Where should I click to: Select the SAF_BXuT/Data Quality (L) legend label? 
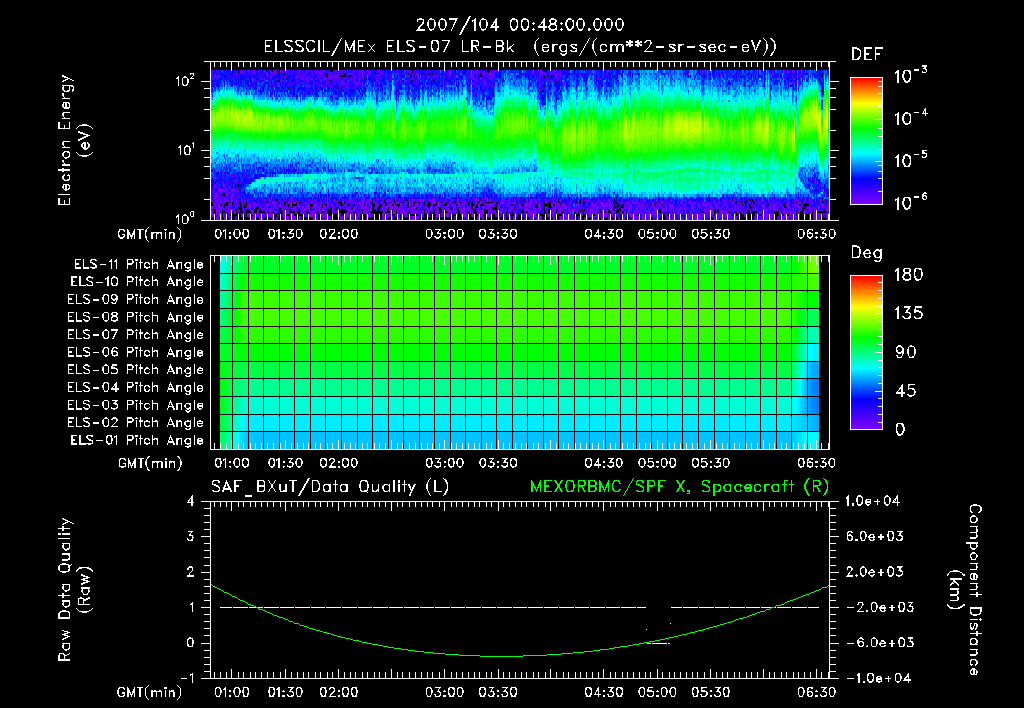click(x=329, y=487)
